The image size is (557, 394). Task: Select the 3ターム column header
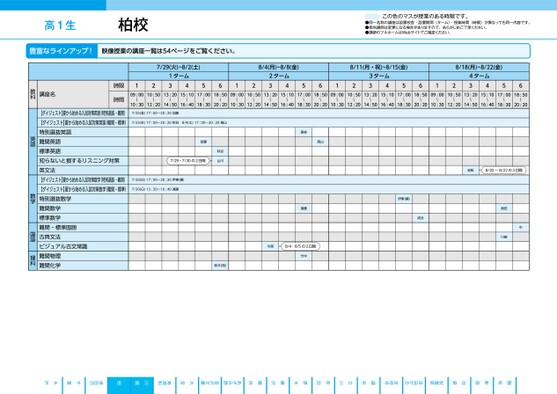click(379, 76)
